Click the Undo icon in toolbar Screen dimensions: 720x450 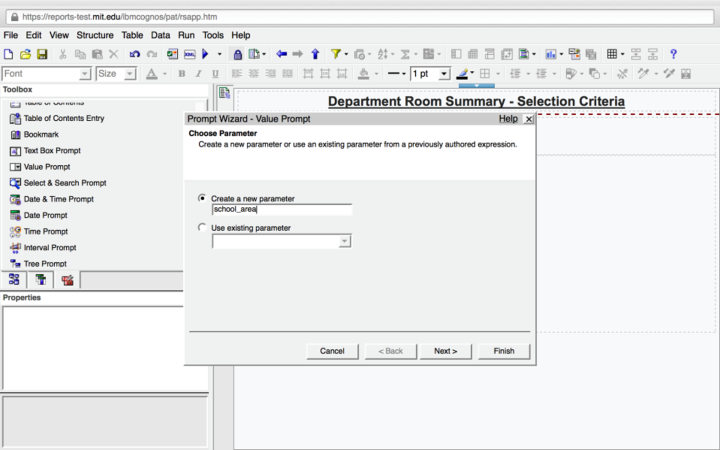pos(135,54)
